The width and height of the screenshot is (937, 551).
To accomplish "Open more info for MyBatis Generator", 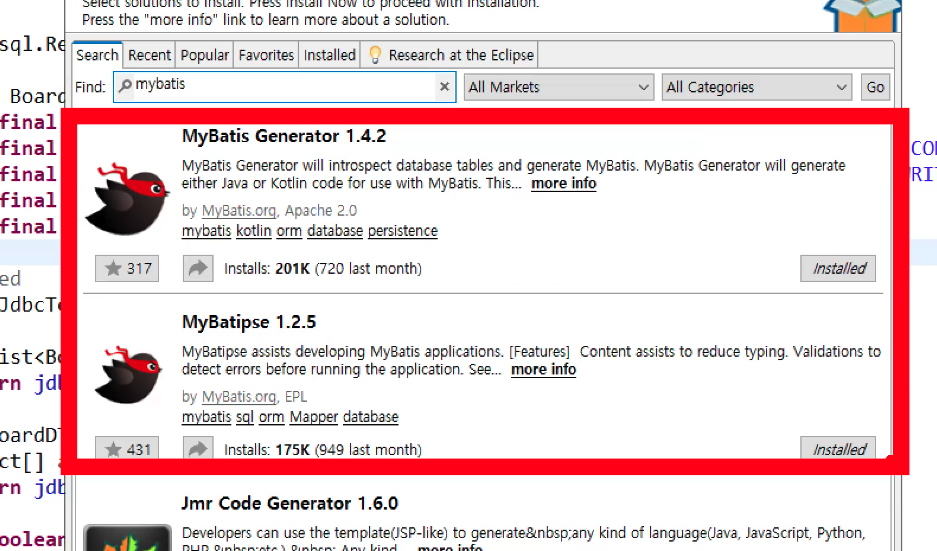I will pyautogui.click(x=564, y=183).
